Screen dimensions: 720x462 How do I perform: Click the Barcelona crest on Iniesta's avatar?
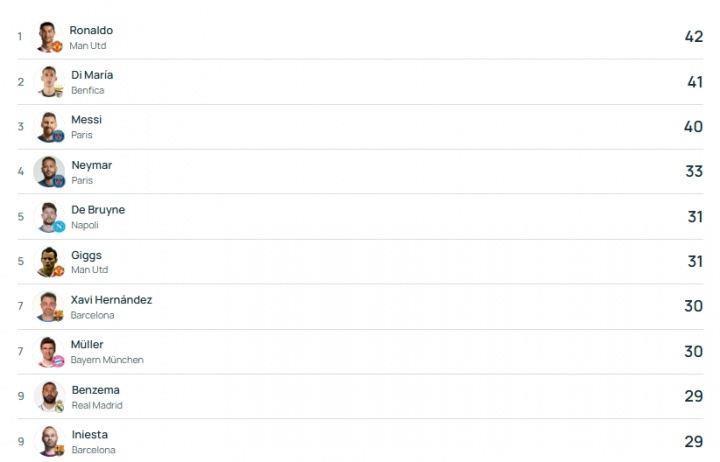(x=59, y=450)
